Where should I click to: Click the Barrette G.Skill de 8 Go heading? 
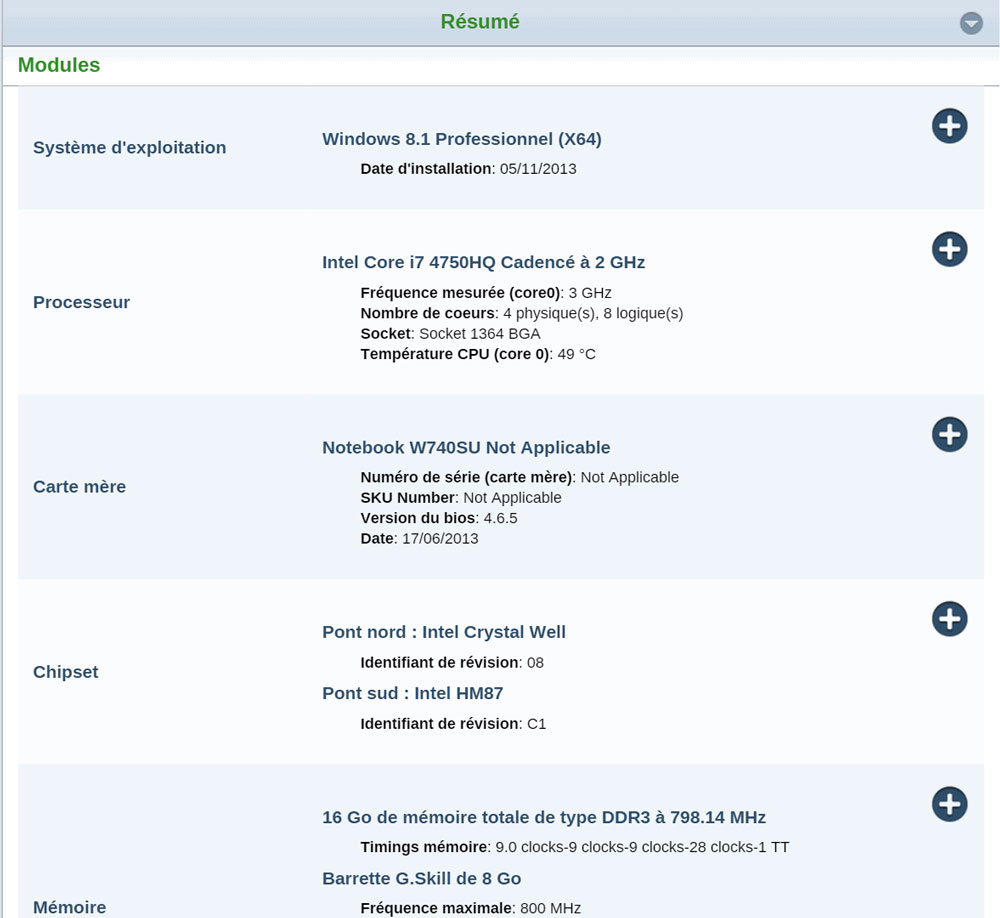pos(421,878)
